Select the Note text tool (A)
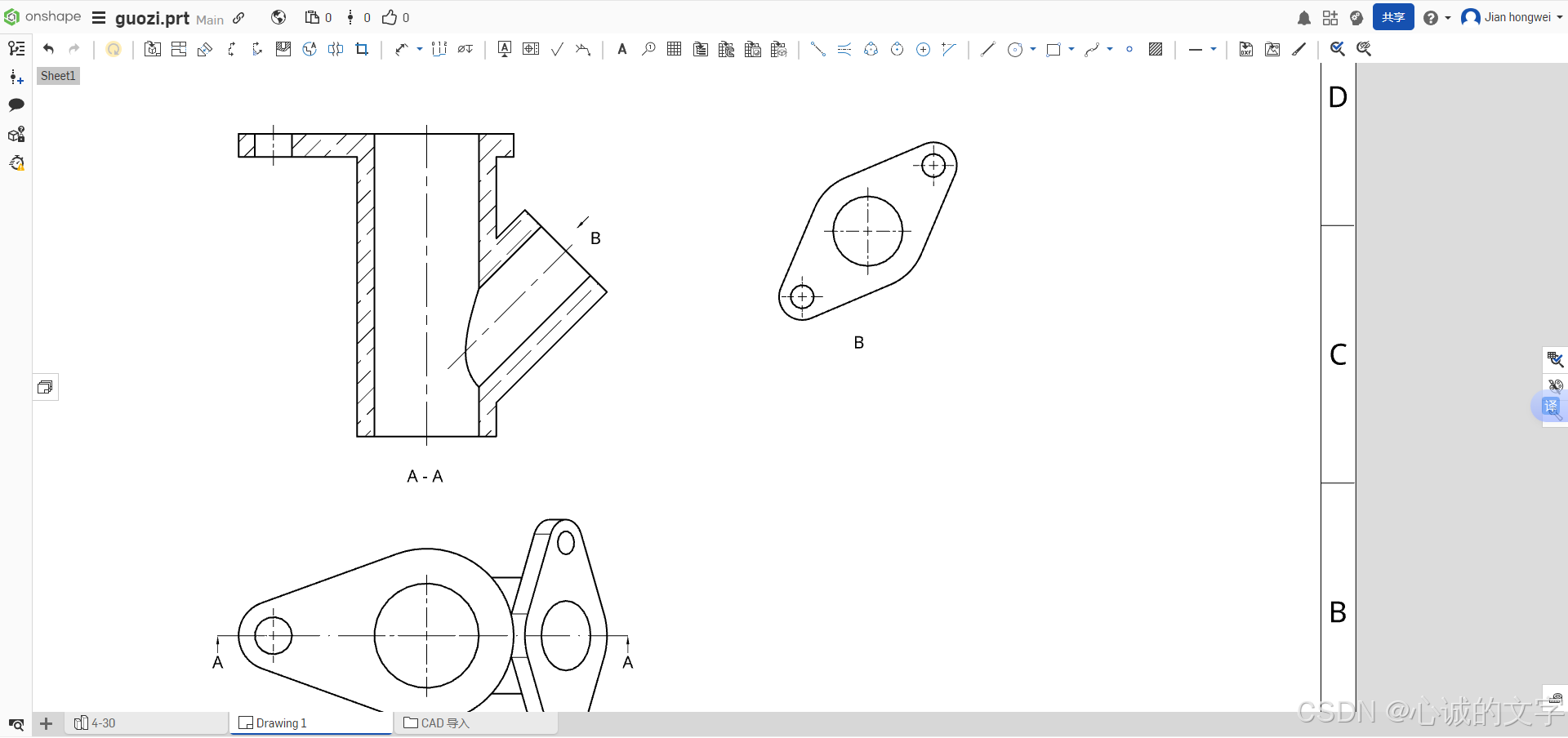The width and height of the screenshot is (1568, 738). coord(622,49)
